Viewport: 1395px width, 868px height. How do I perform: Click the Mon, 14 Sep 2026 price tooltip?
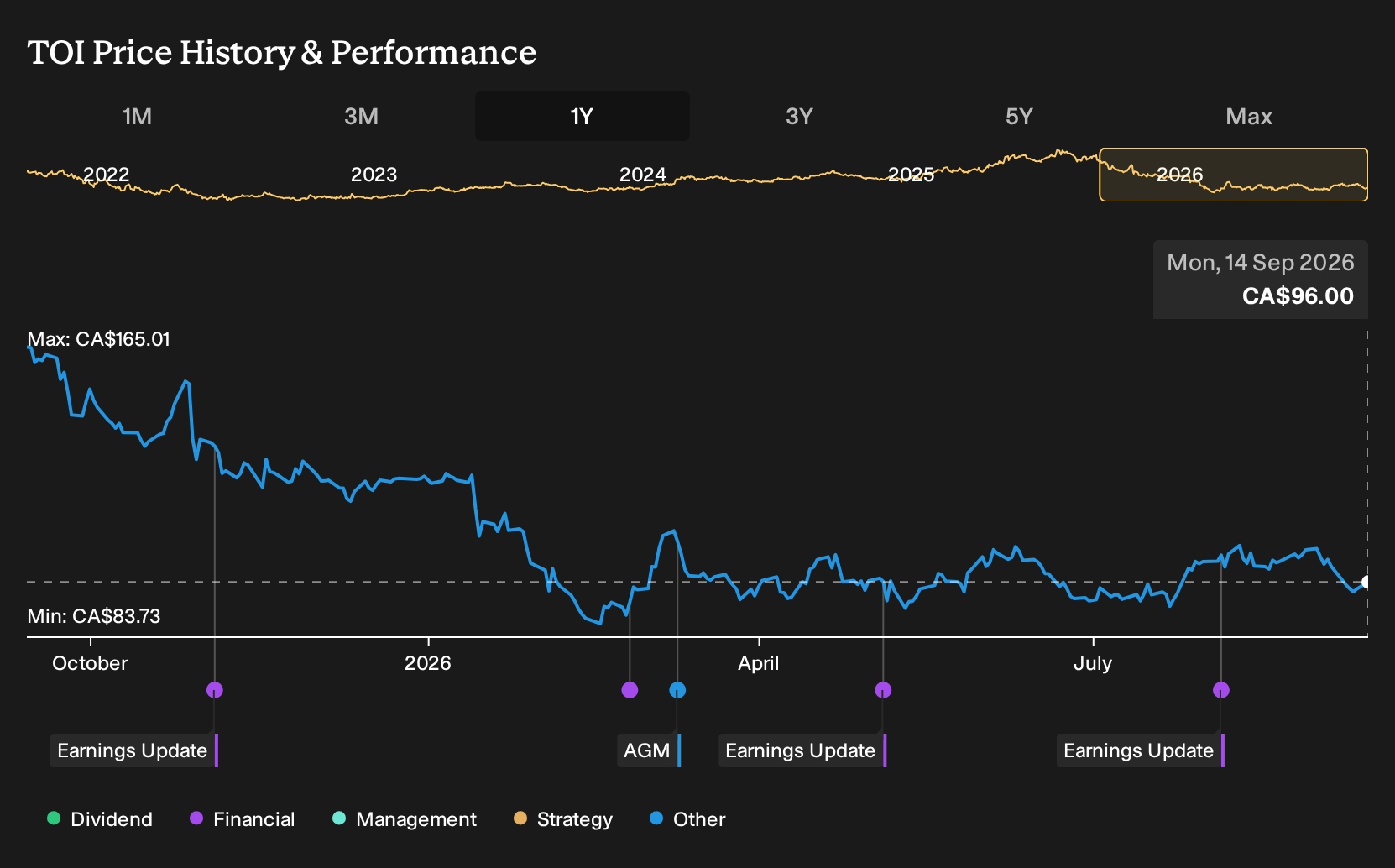pyautogui.click(x=1261, y=280)
